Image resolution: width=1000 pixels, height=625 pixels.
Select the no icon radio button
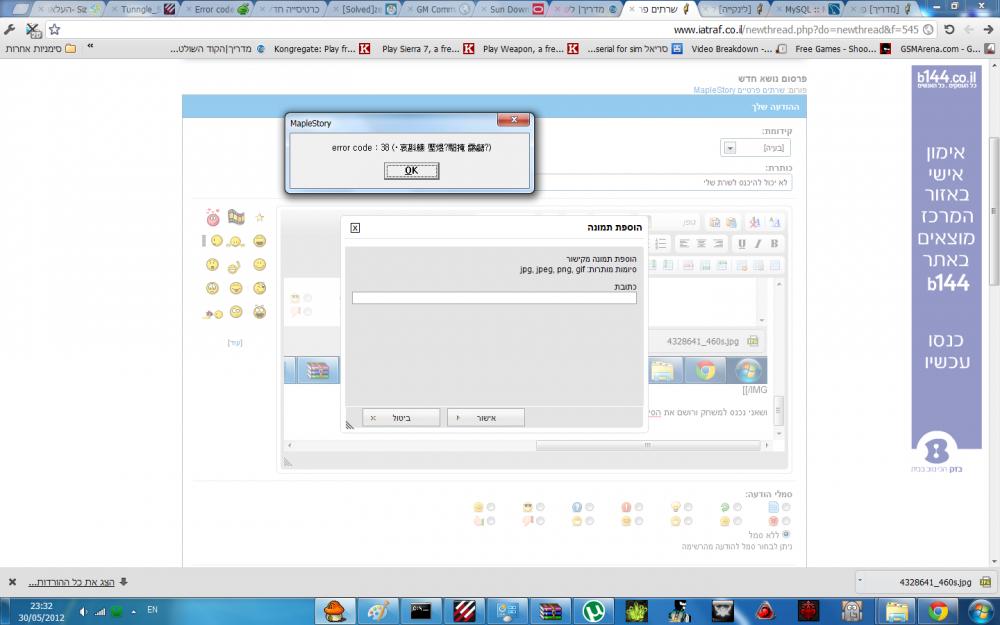click(x=786, y=534)
